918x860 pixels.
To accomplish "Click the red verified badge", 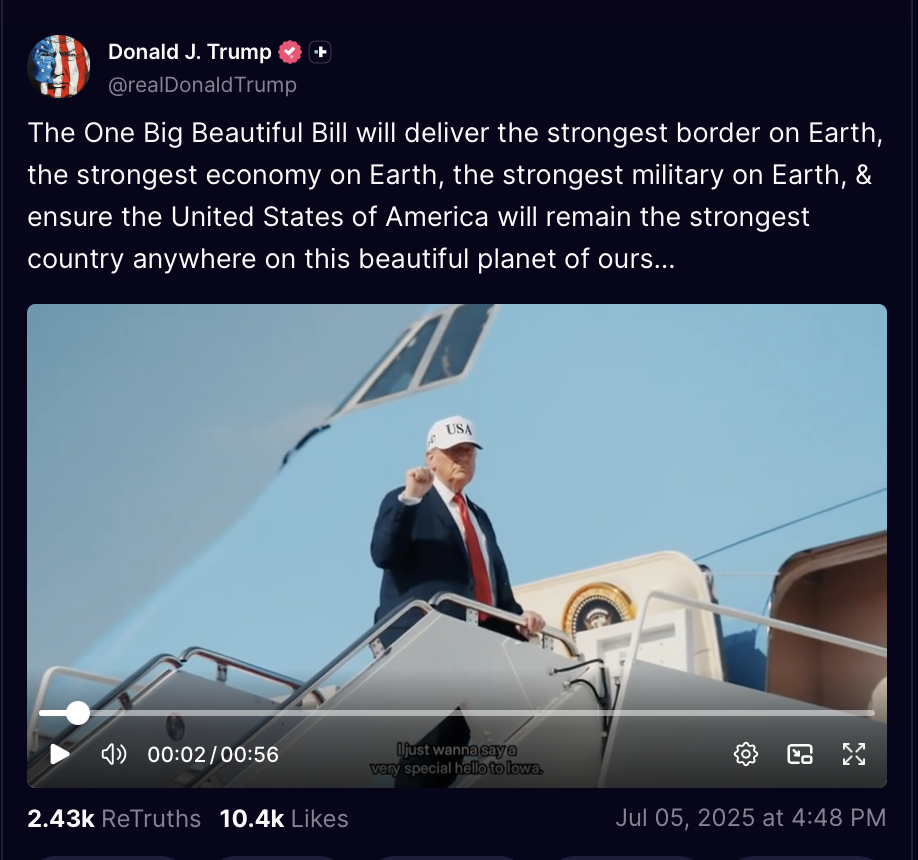I will click(x=290, y=52).
